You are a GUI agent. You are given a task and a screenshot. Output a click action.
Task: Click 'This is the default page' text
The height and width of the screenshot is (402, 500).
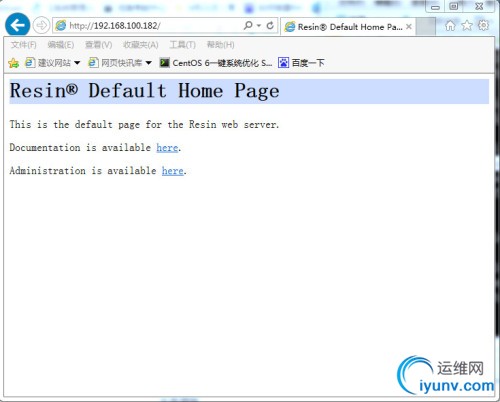(144, 125)
